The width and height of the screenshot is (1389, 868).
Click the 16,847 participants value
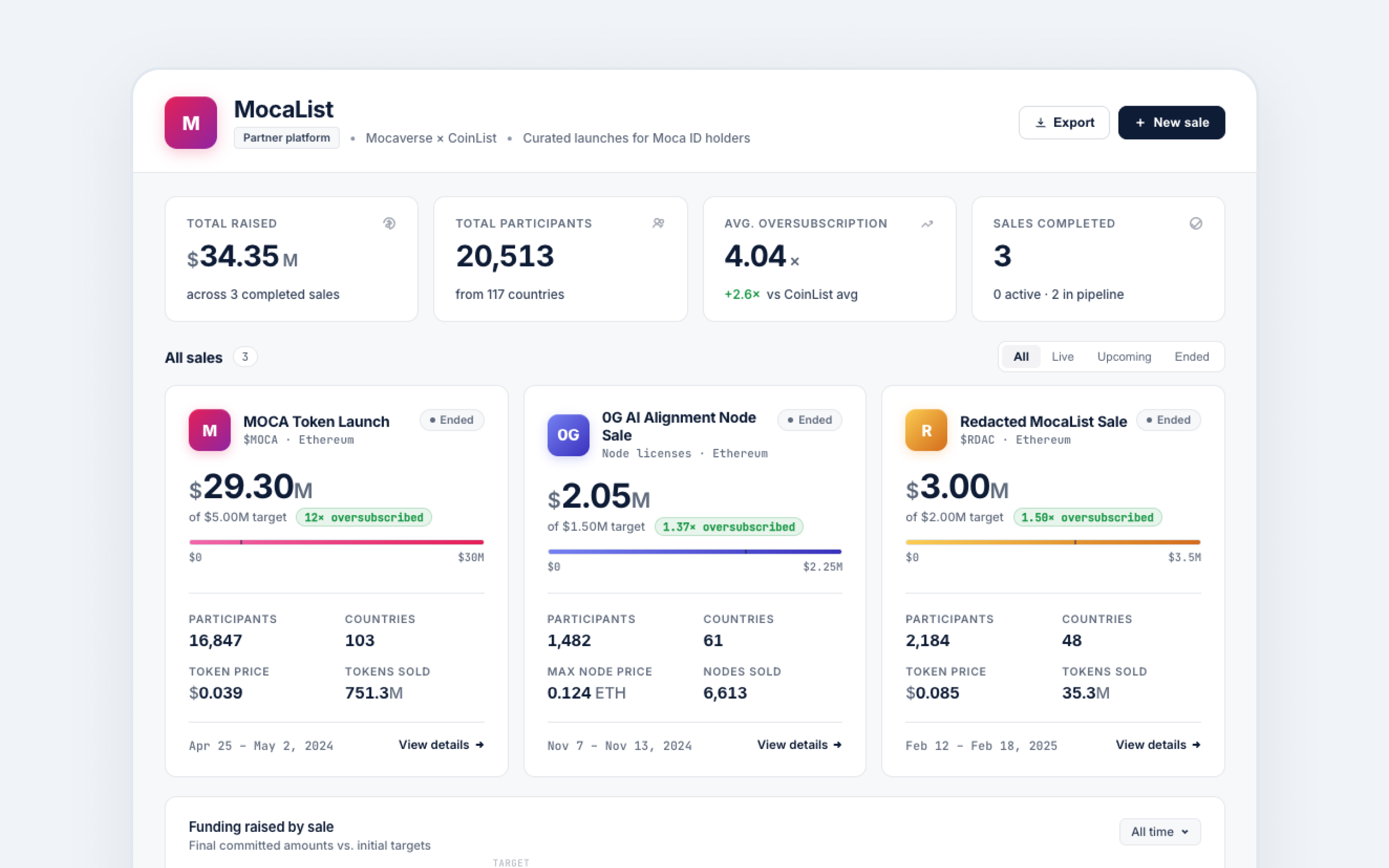click(215, 640)
